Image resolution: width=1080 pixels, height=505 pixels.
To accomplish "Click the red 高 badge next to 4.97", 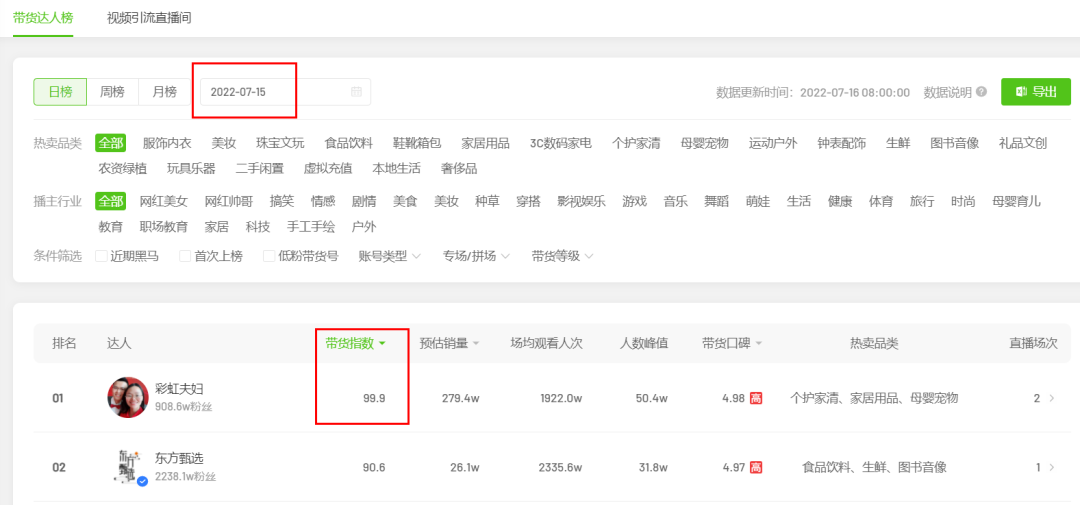I will tap(756, 467).
